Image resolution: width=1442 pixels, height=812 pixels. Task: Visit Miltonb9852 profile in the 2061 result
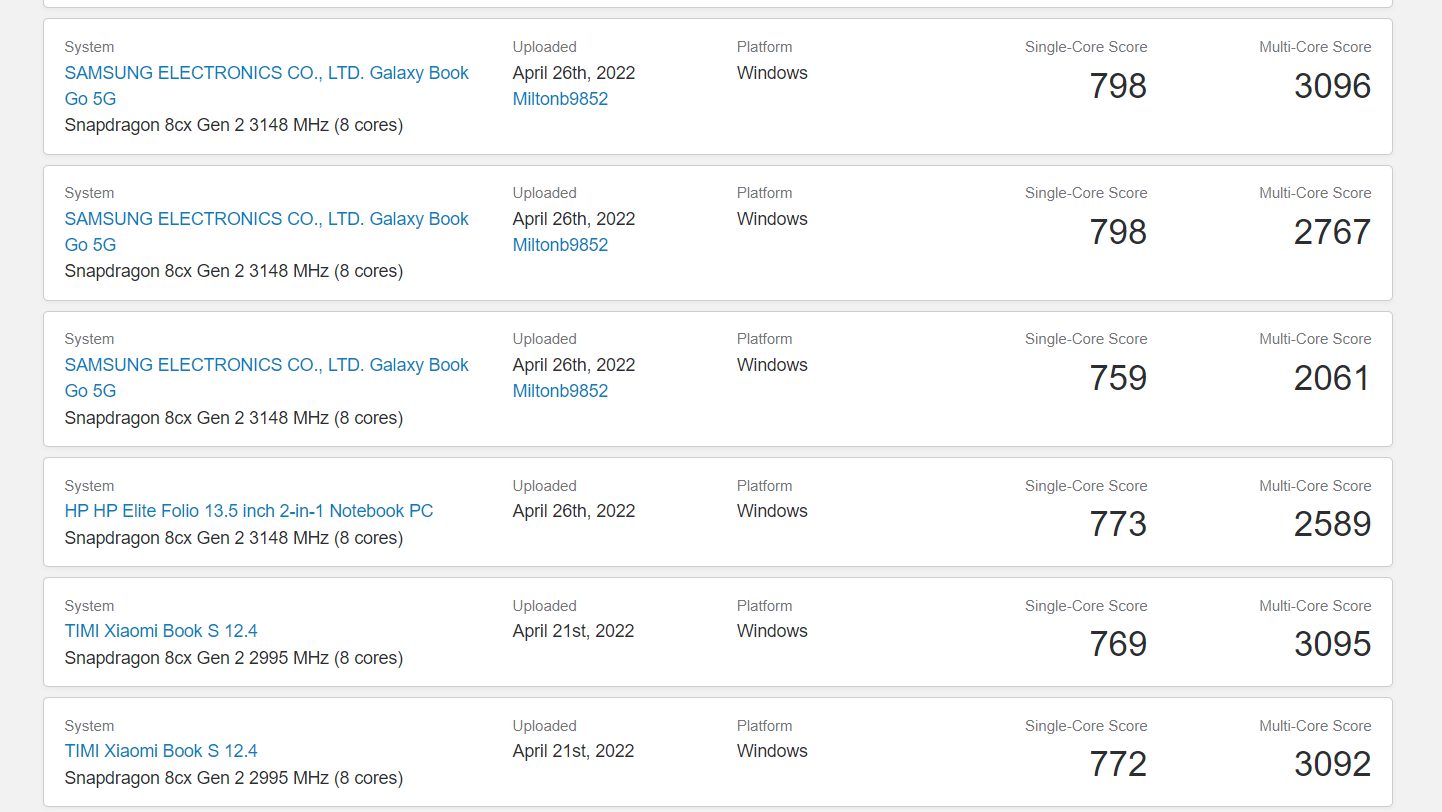pos(560,391)
